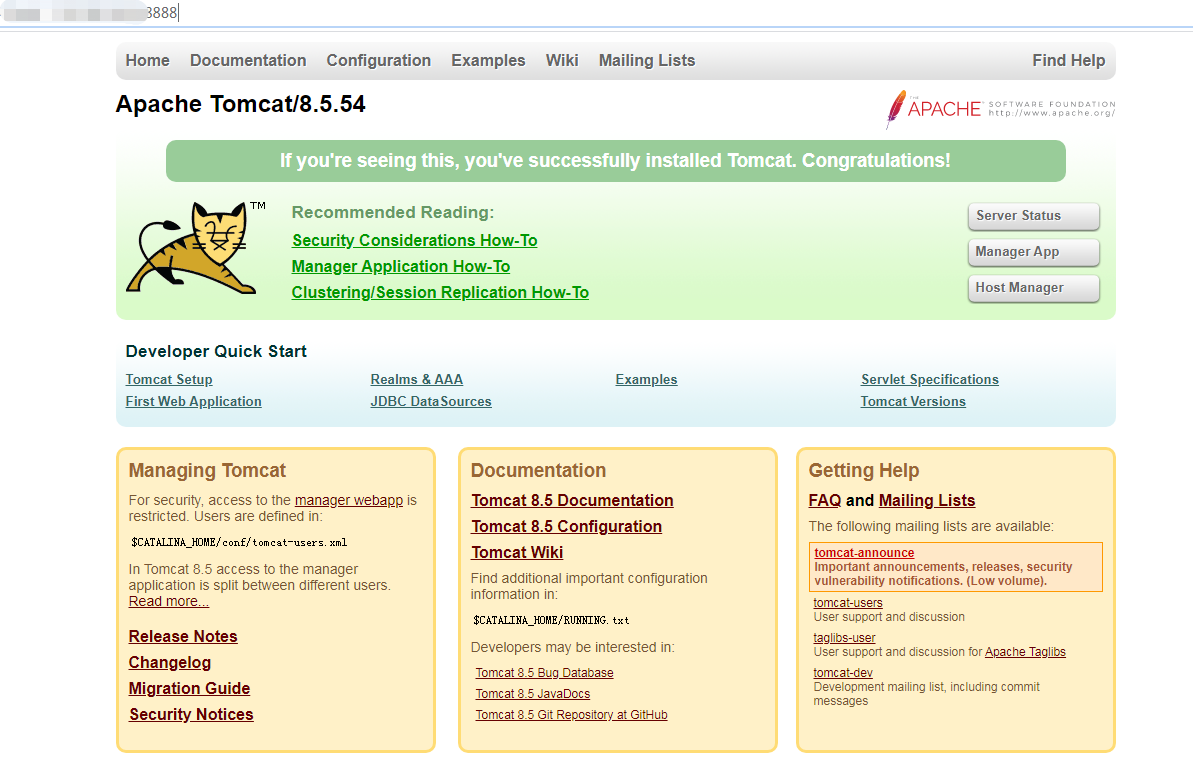Click the Apache Tomcat/8.5.54 heading
This screenshot has height=764, width=1193.
point(240,103)
